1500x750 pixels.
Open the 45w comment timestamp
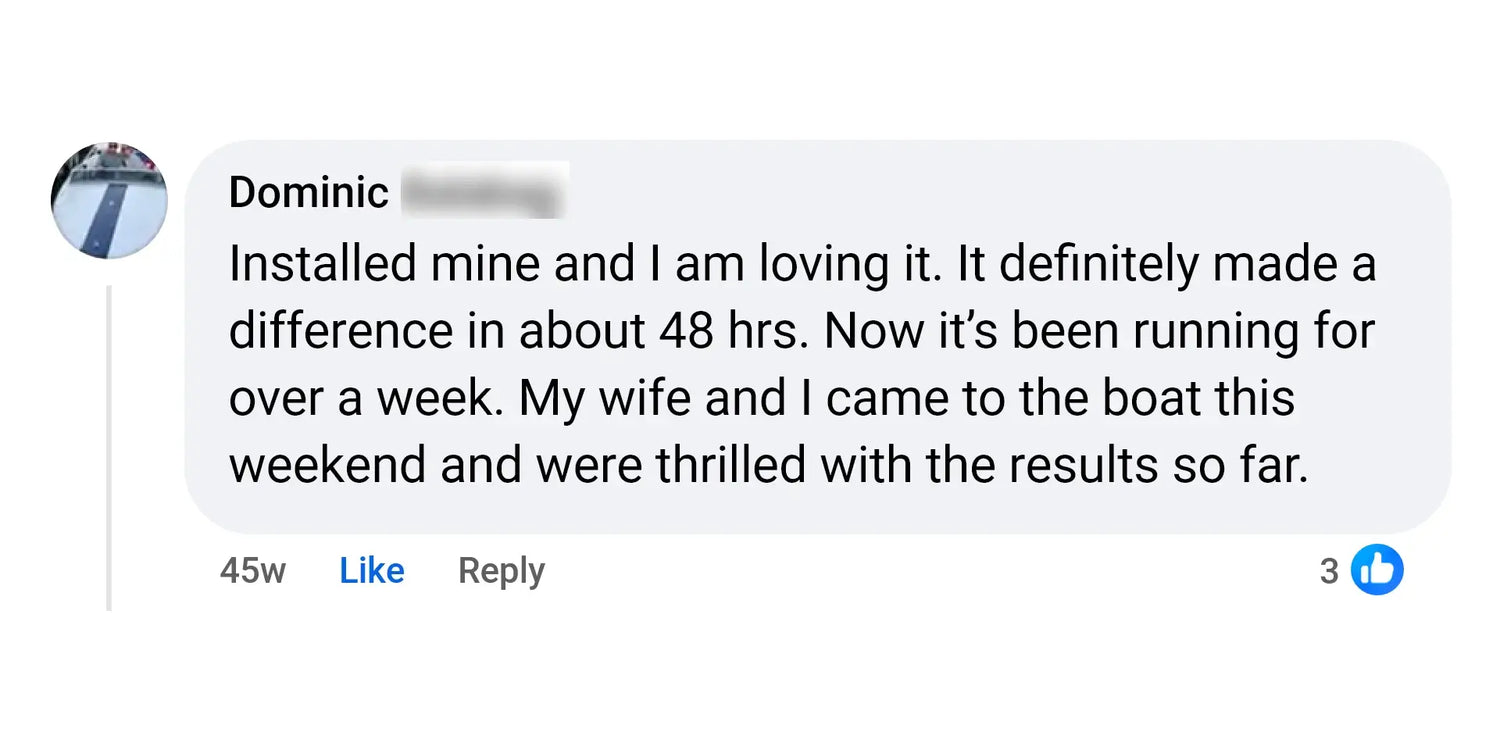coord(252,571)
